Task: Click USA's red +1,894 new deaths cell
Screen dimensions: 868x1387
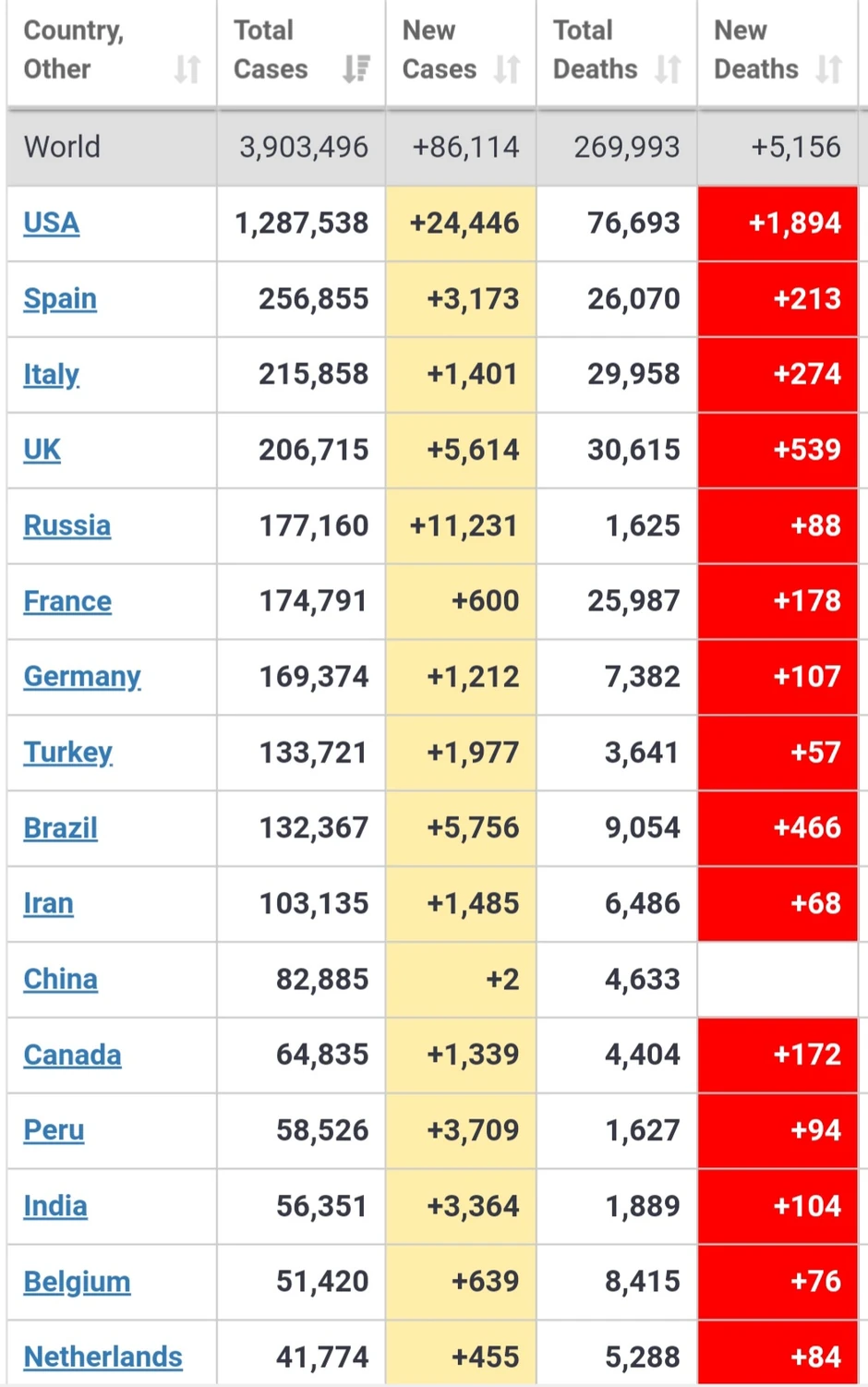Action: click(x=778, y=223)
